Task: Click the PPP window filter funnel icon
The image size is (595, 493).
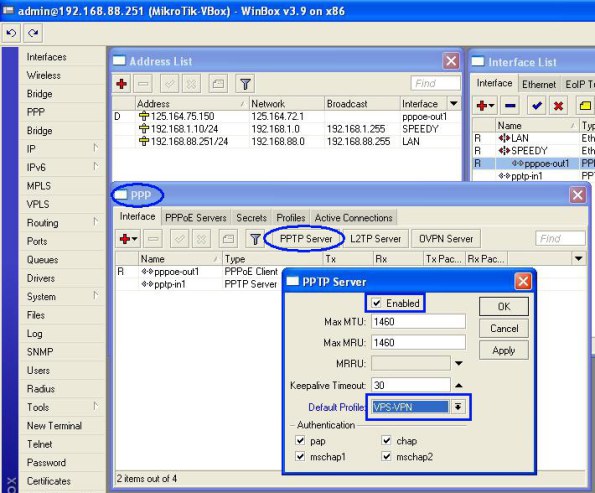Action: pyautogui.click(x=255, y=239)
